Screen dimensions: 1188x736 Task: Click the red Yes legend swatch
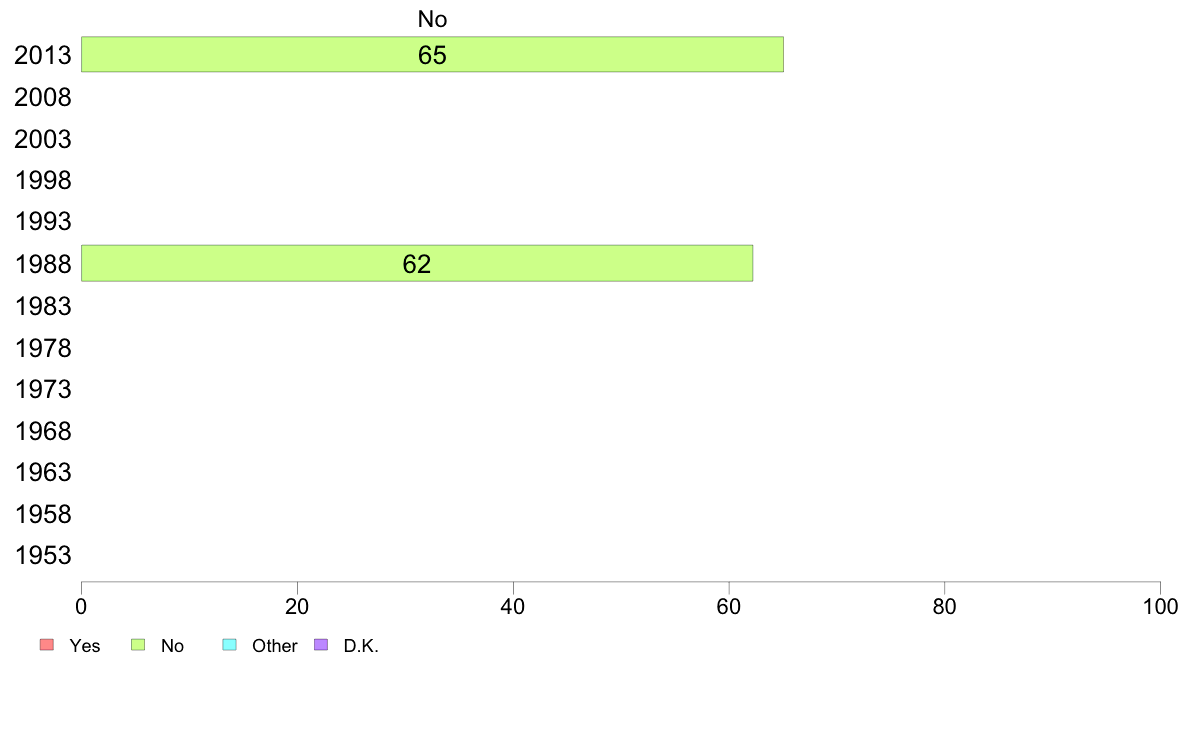(47, 644)
